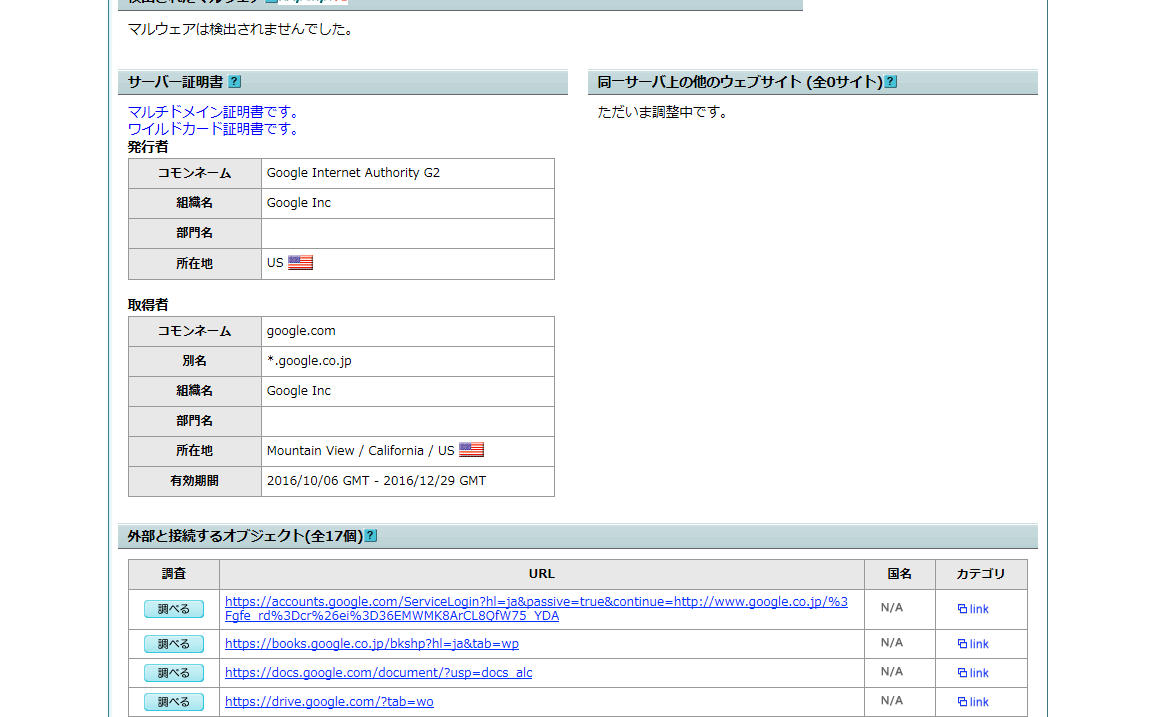Click the 別名 row header
Image resolution: width=1156 pixels, height=717 pixels.
pos(195,361)
